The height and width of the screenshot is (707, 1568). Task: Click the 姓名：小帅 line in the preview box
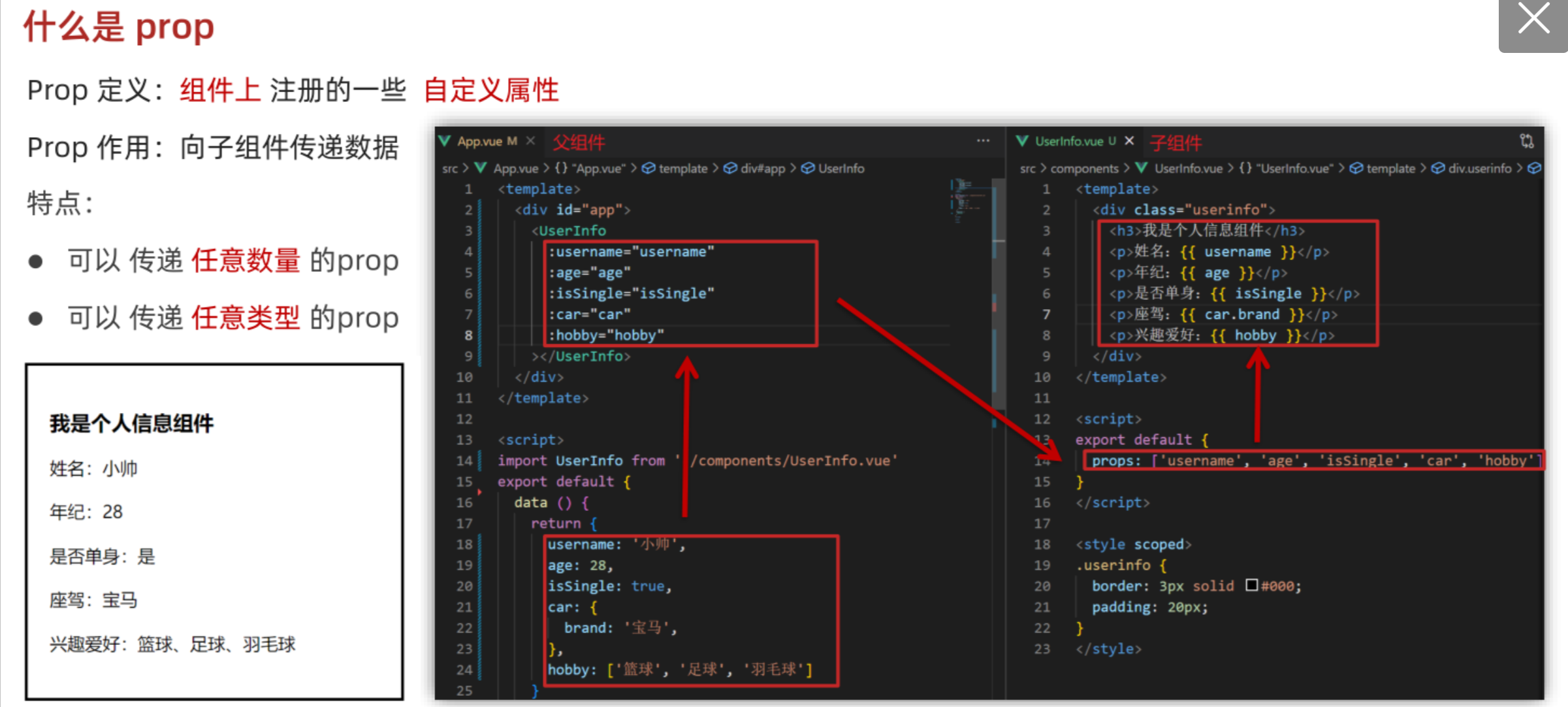click(93, 469)
